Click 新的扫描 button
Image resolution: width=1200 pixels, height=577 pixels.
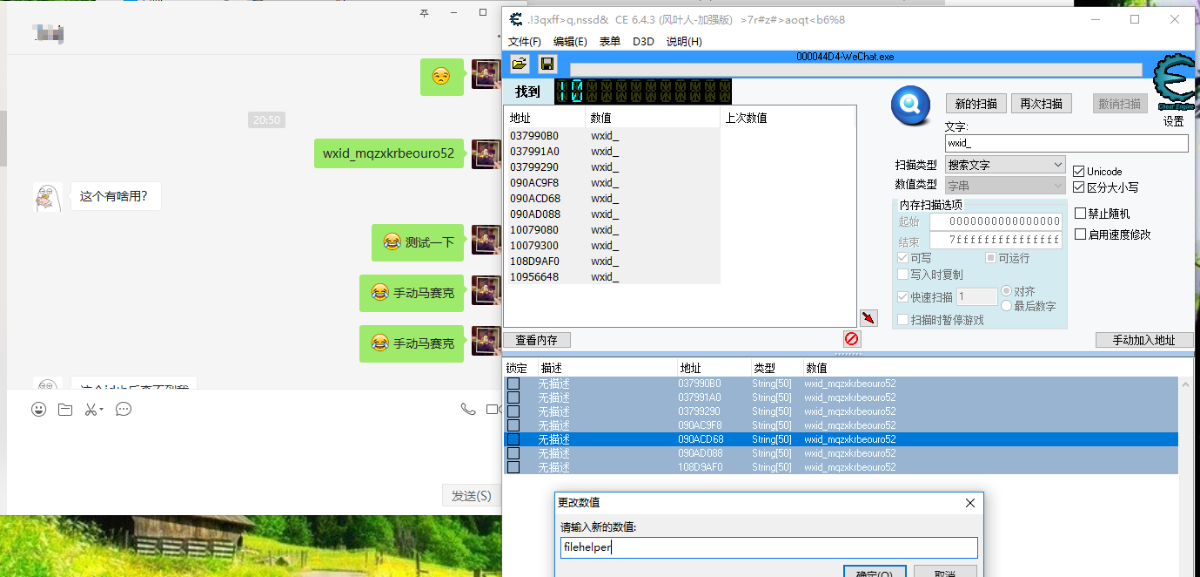(x=976, y=104)
